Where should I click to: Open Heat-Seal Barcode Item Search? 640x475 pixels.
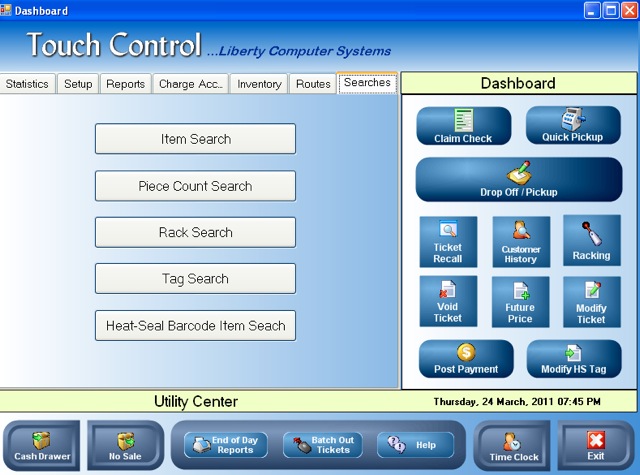(x=195, y=326)
